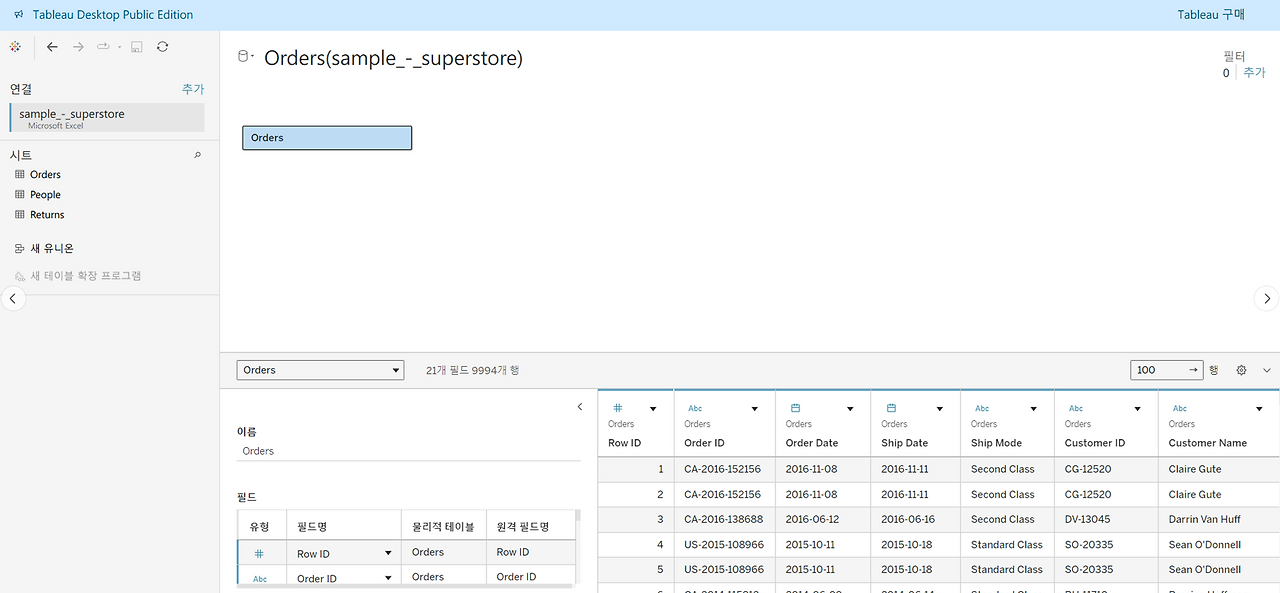
Task: Click 새 유니온 to create union
Action: pos(51,248)
